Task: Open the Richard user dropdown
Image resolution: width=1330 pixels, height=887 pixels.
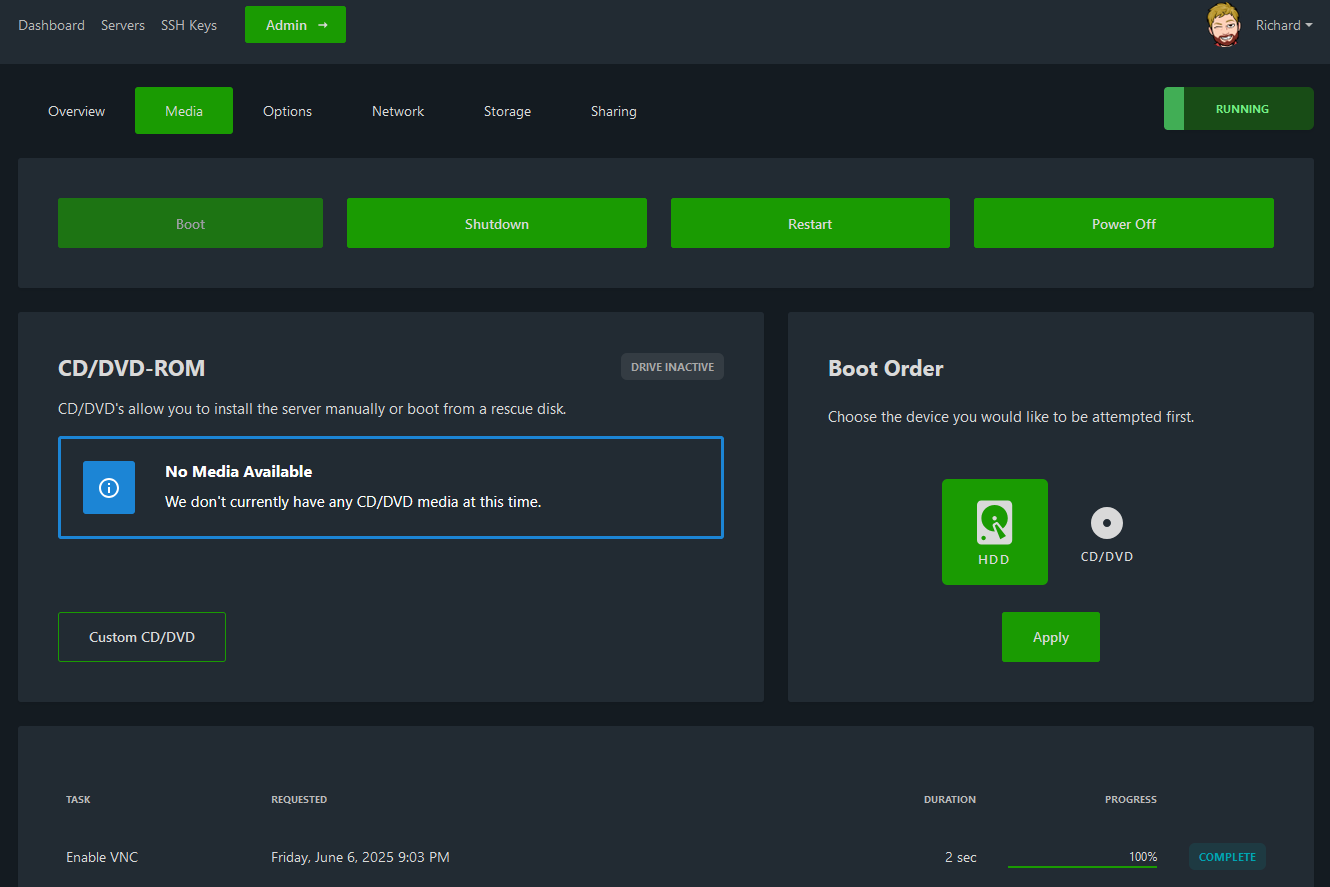Action: [x=1285, y=25]
